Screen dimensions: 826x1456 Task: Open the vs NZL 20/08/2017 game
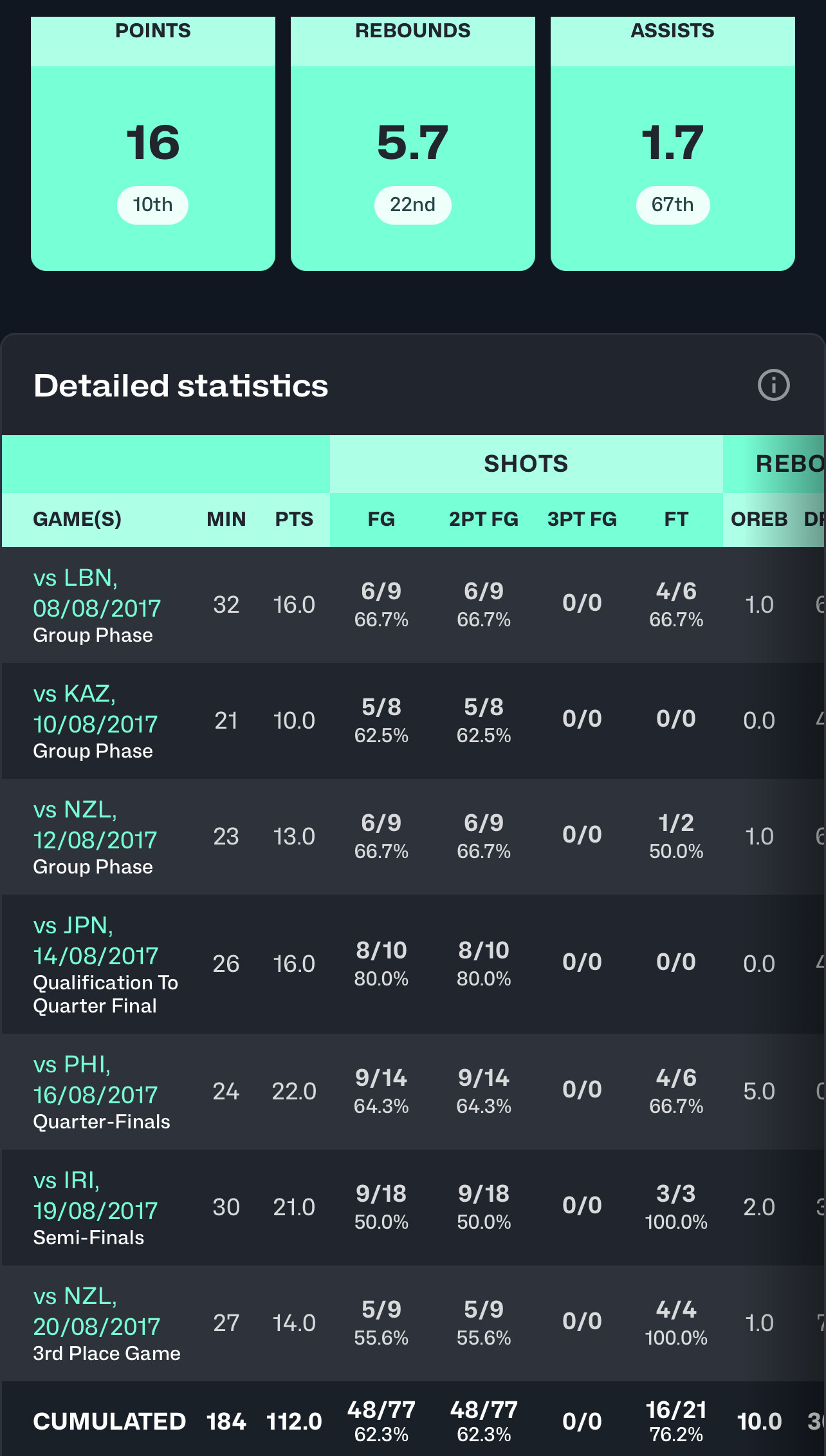(96, 1311)
